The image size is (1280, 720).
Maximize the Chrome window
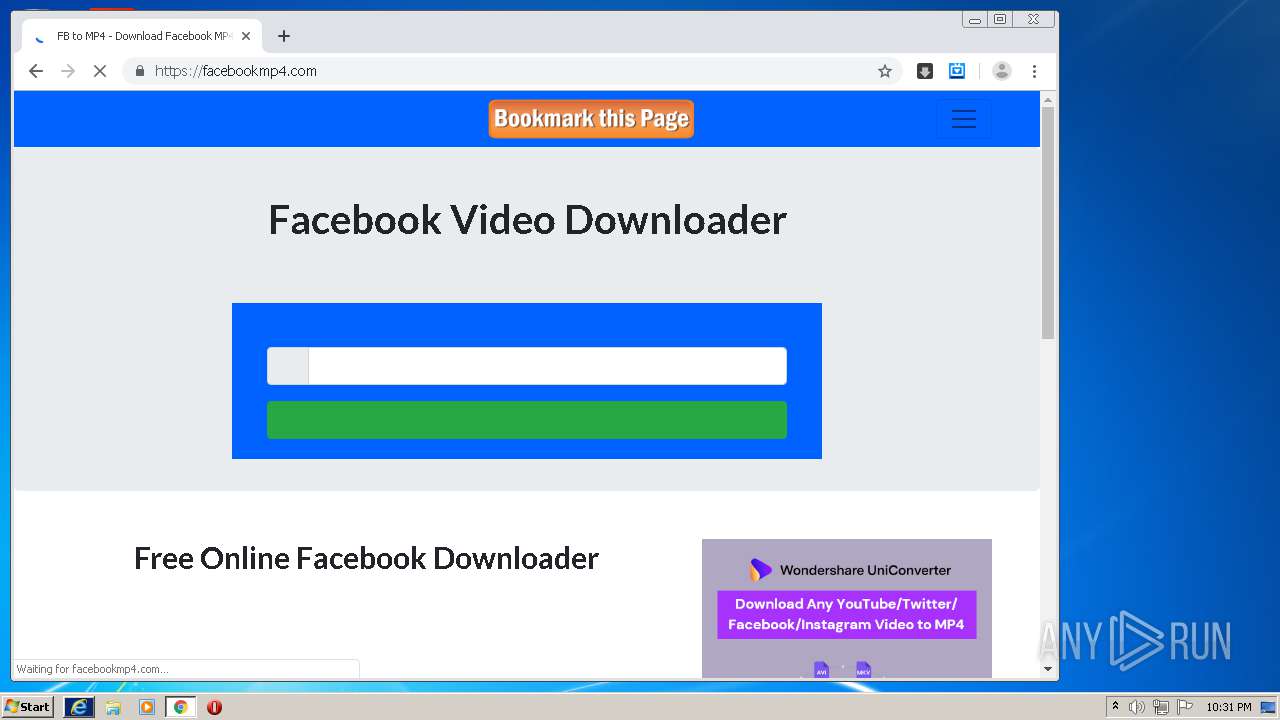1000,19
